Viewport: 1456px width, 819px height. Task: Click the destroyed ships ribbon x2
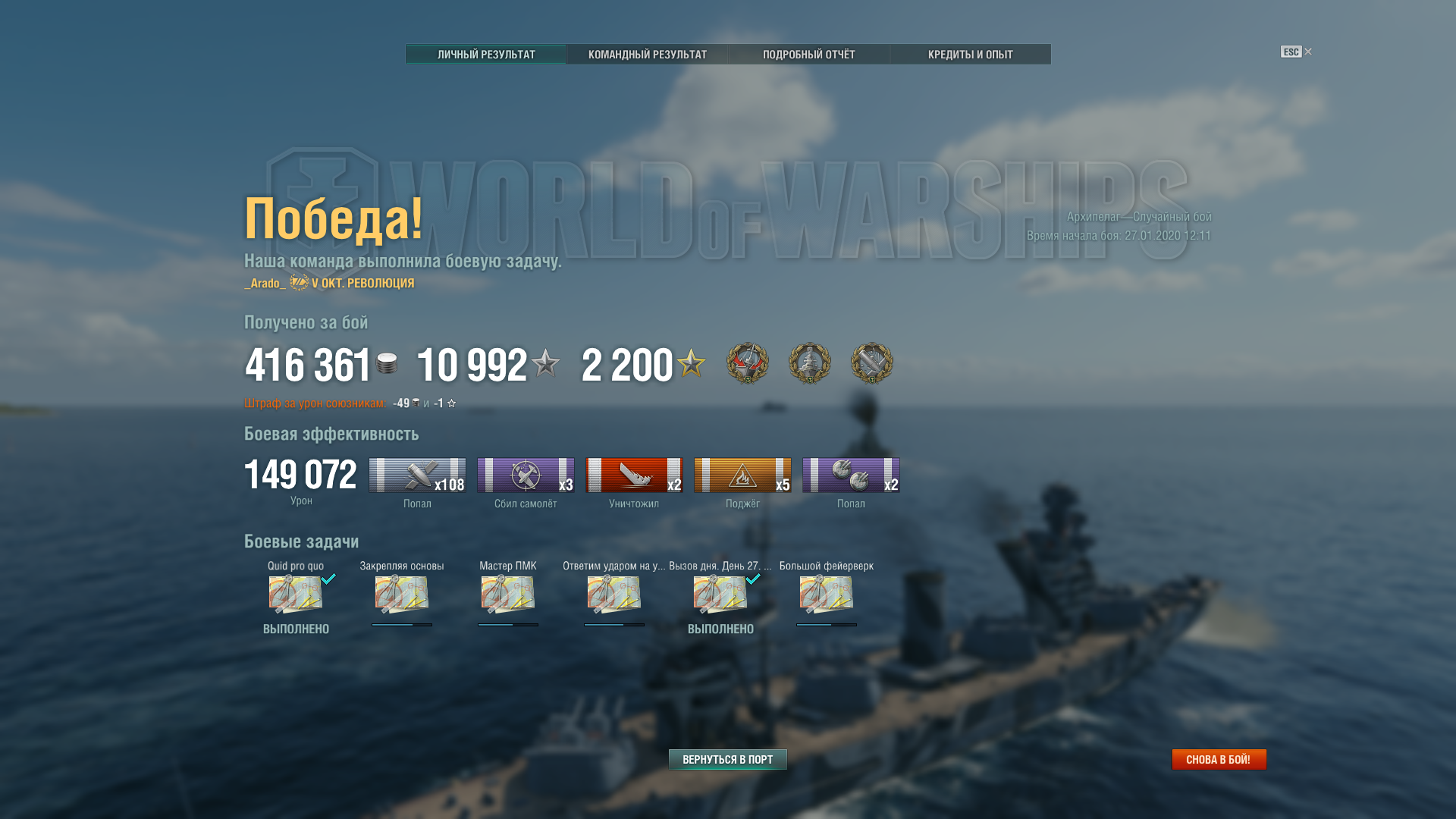pyautogui.click(x=634, y=475)
